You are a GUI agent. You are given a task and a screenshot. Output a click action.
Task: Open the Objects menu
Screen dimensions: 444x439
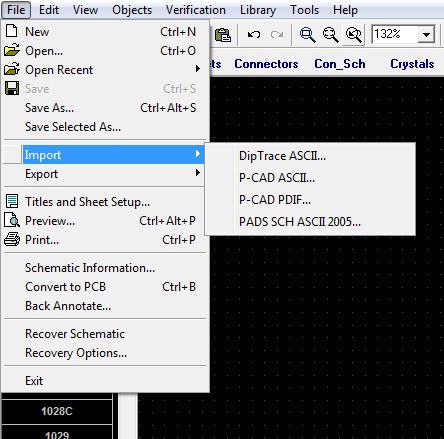point(132,10)
